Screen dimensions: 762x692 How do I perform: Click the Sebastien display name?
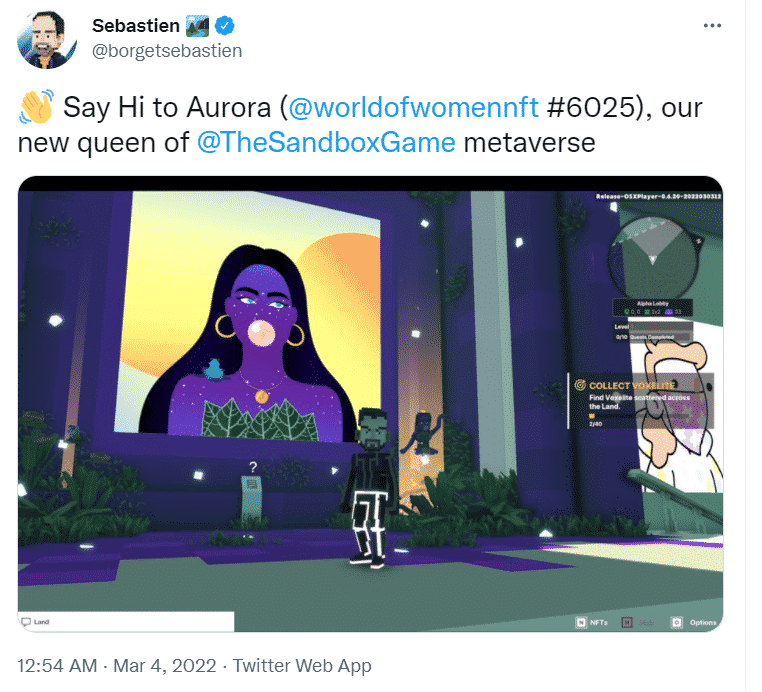coord(136,26)
